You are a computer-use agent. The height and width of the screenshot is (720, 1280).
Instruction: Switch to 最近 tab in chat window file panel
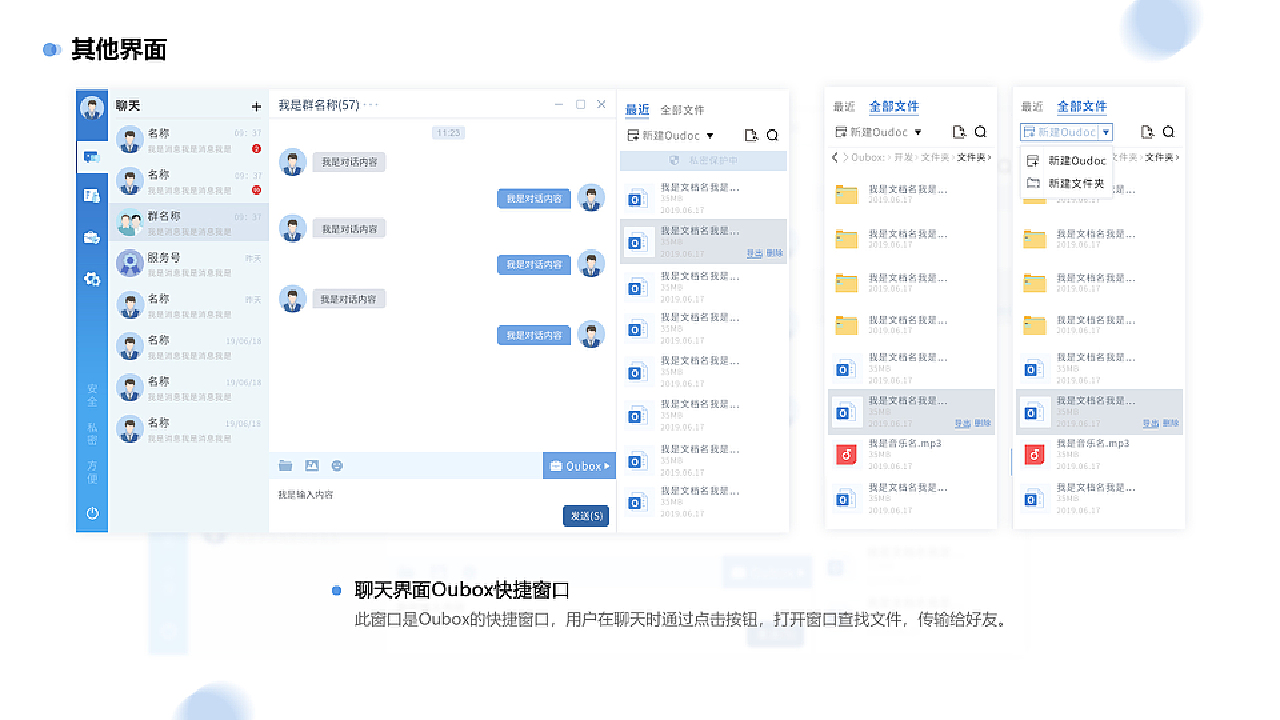click(637, 110)
